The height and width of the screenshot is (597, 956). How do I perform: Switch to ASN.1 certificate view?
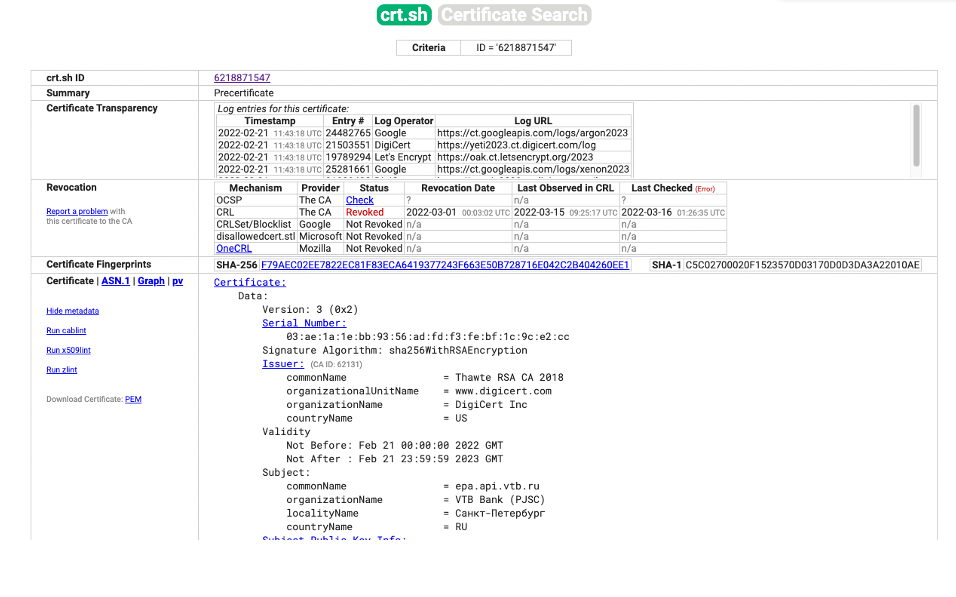(115, 281)
